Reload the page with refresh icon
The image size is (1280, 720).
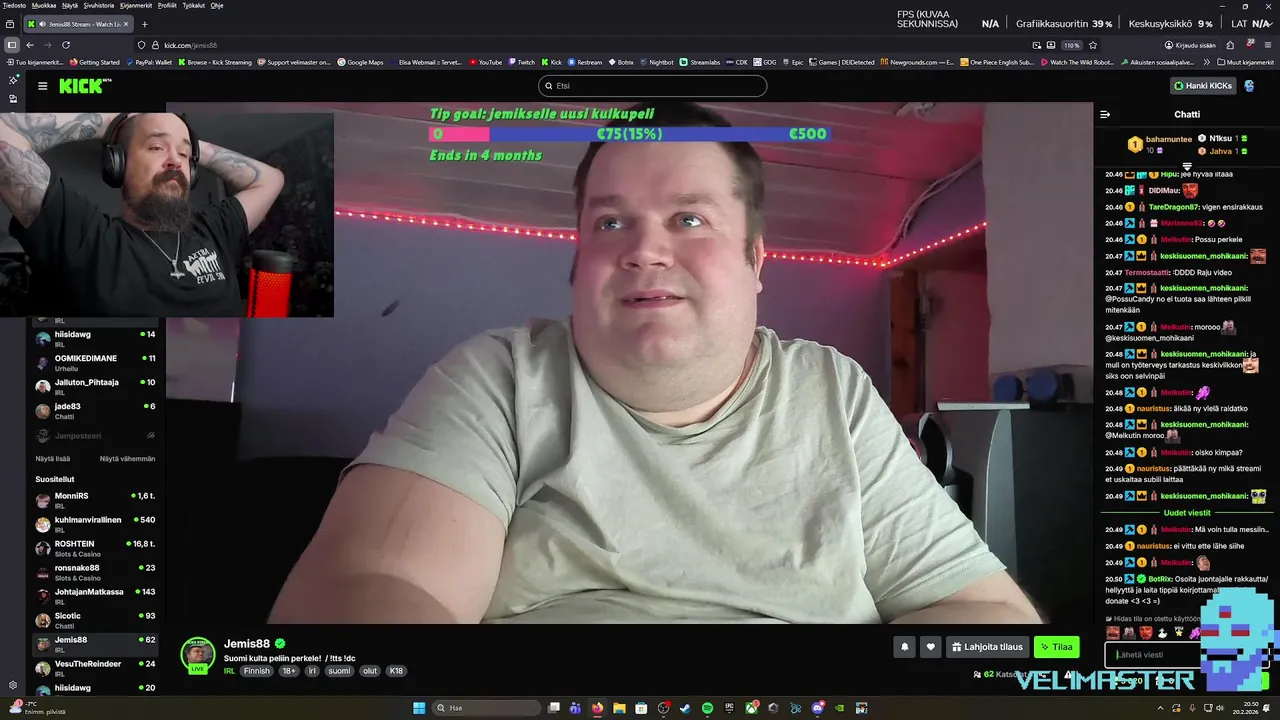66,45
